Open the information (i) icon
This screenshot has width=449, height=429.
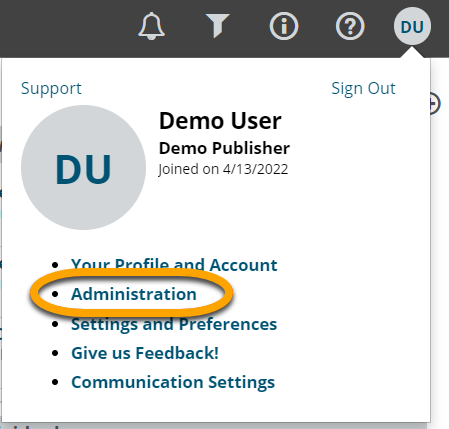pos(284,26)
